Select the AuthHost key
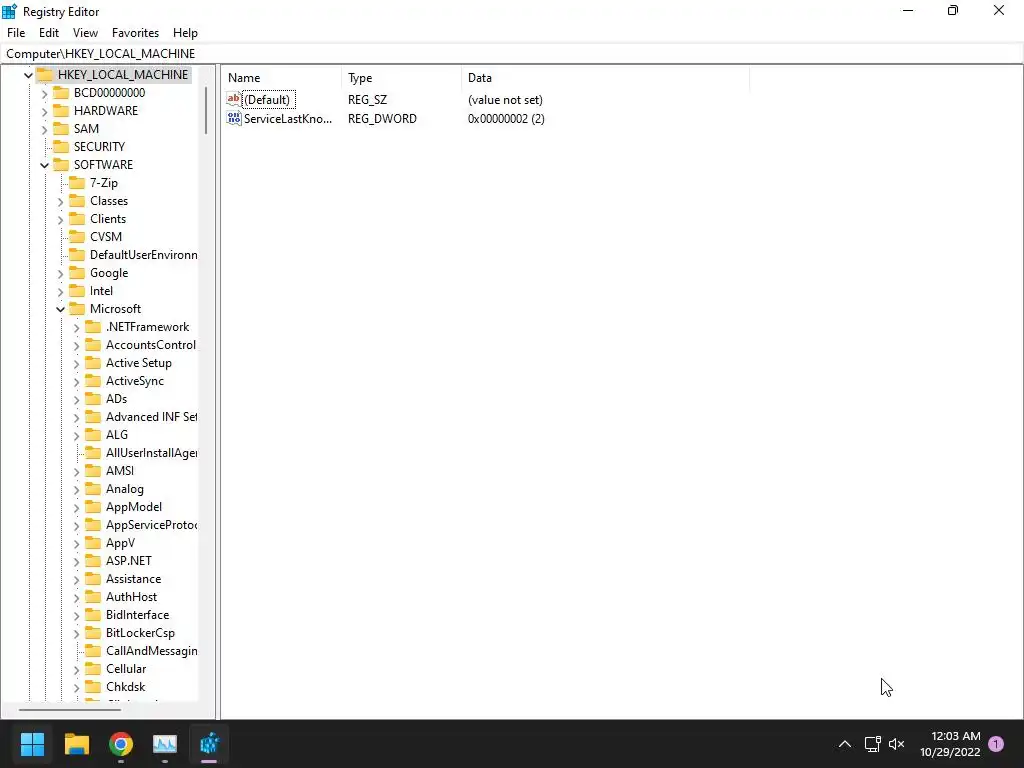 point(131,597)
